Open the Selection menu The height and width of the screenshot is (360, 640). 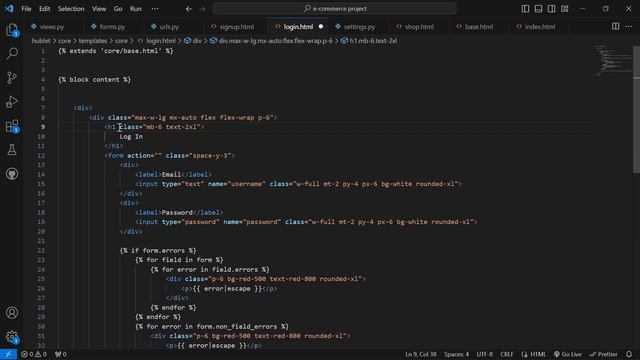point(71,9)
